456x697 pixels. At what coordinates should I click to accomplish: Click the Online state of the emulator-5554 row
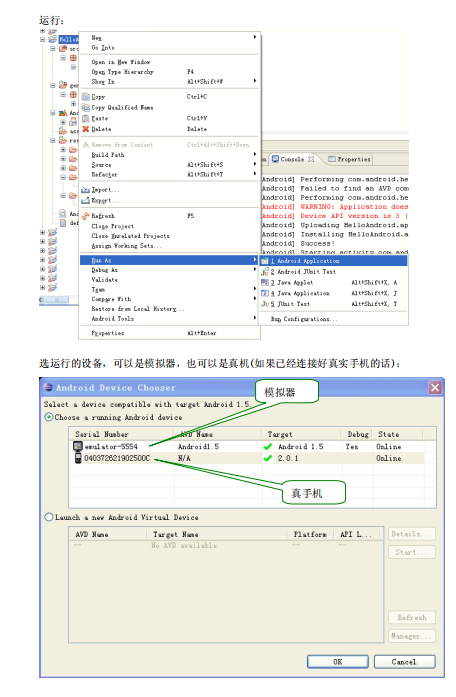388,447
